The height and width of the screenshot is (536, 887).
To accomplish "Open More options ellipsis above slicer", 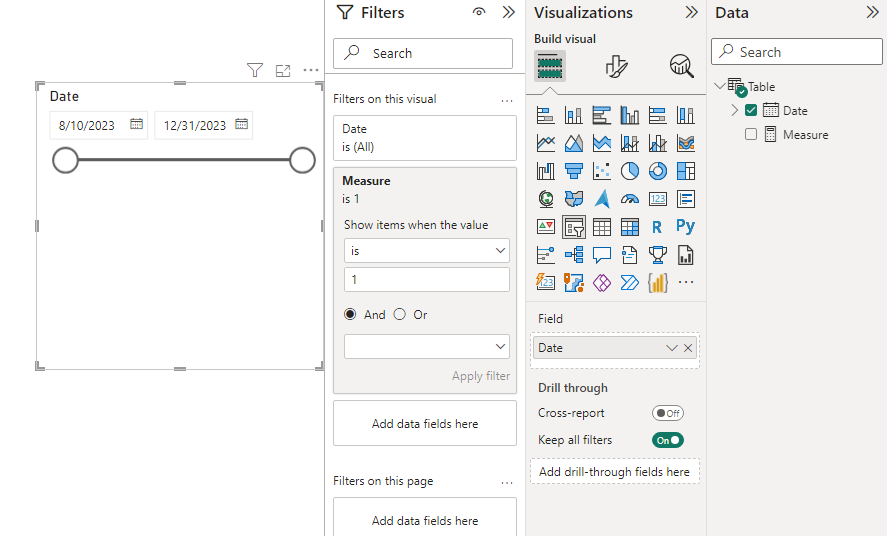I will [x=311, y=70].
